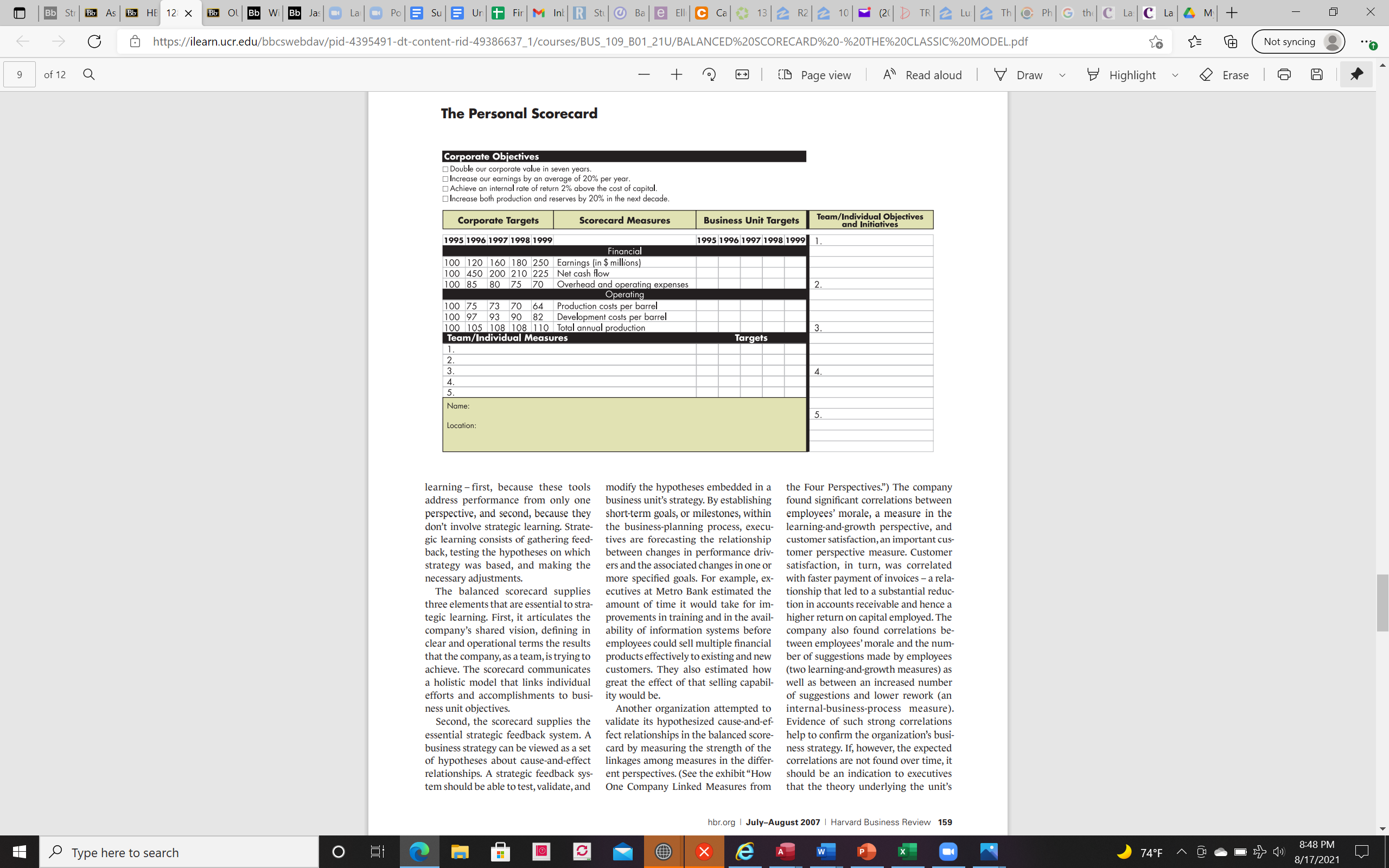
Task: Switch to the Google Drive 'M' tab
Action: [x=1199, y=12]
